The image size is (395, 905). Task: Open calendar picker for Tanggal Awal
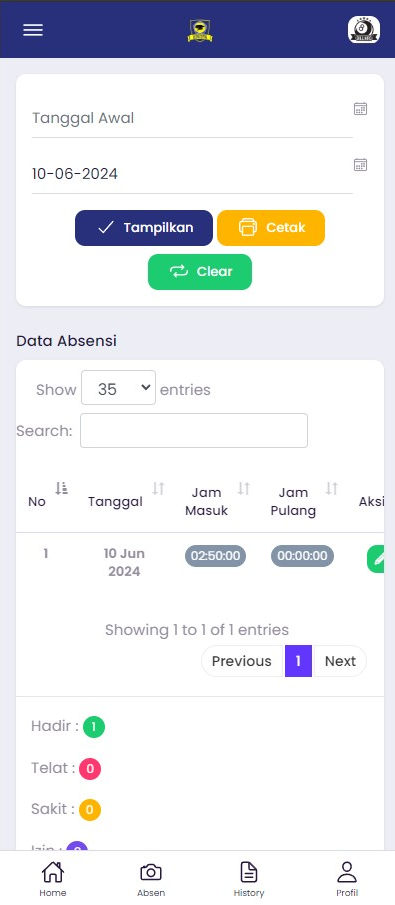tap(360, 109)
